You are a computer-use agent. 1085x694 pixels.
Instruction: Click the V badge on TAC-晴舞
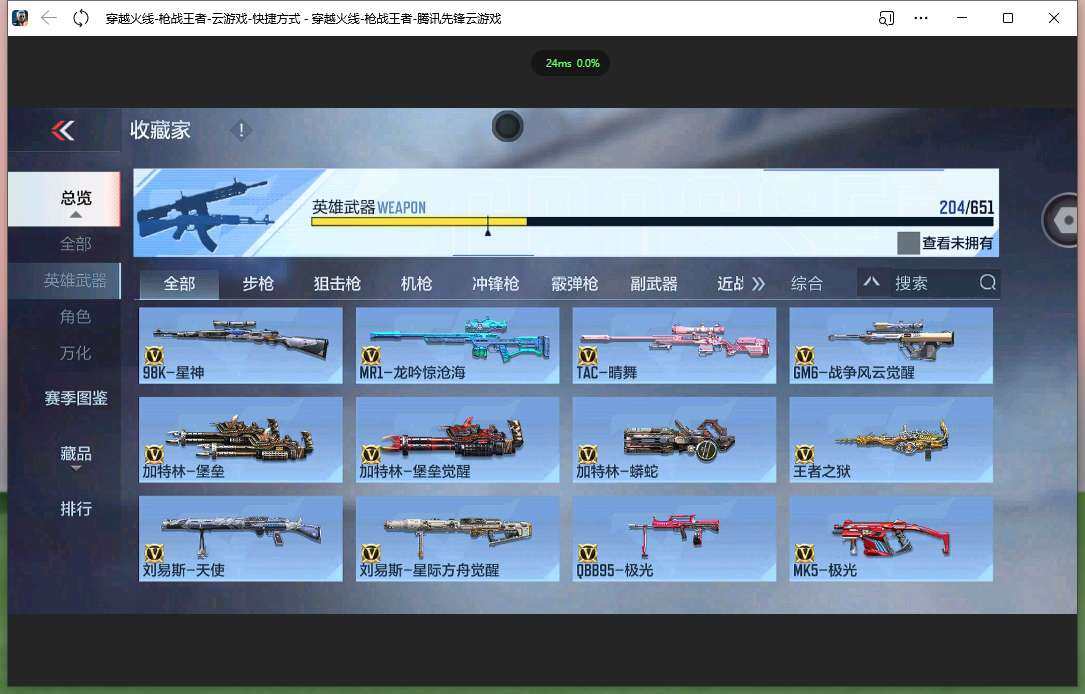coord(587,356)
